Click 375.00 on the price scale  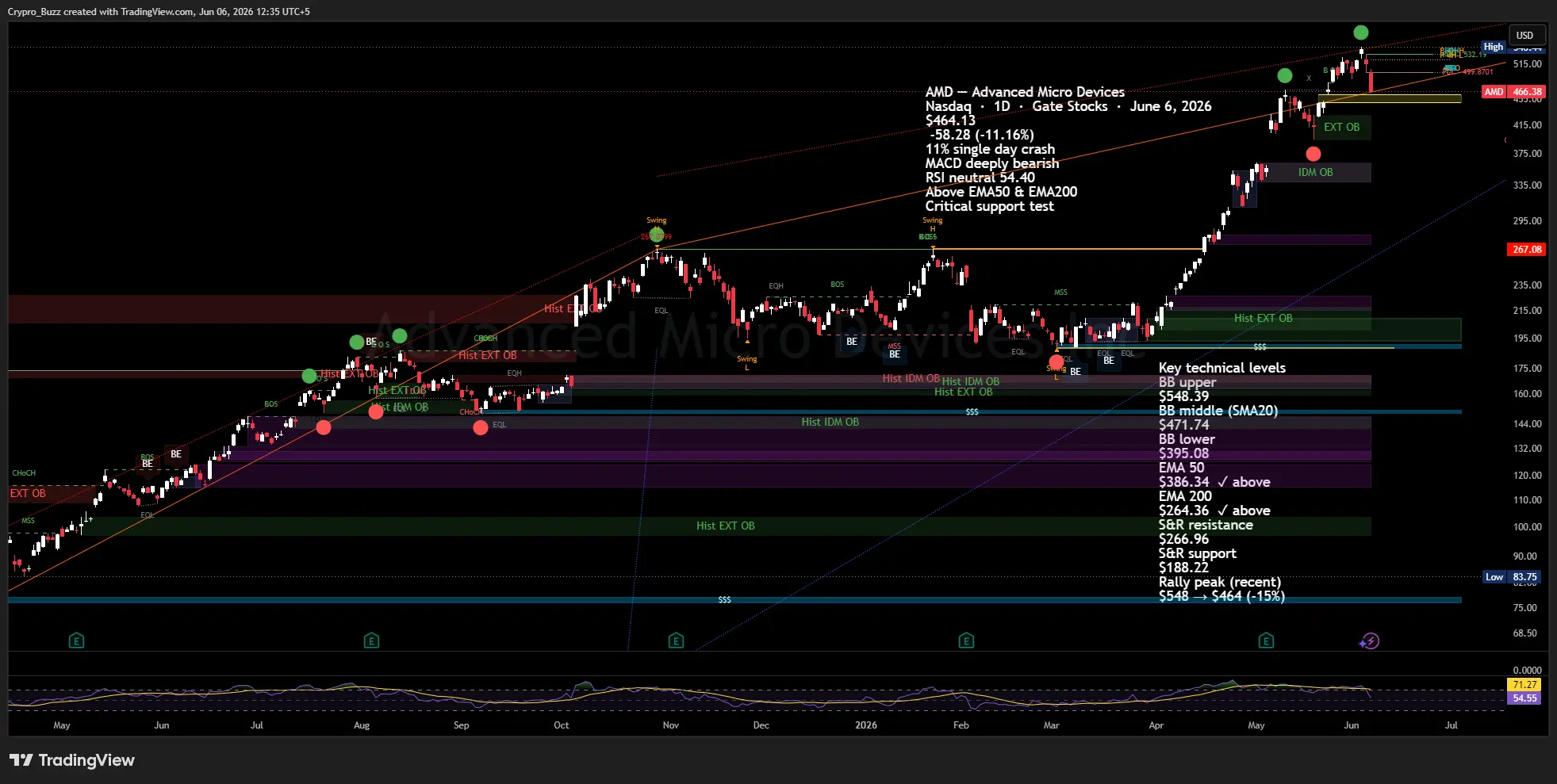1527,154
